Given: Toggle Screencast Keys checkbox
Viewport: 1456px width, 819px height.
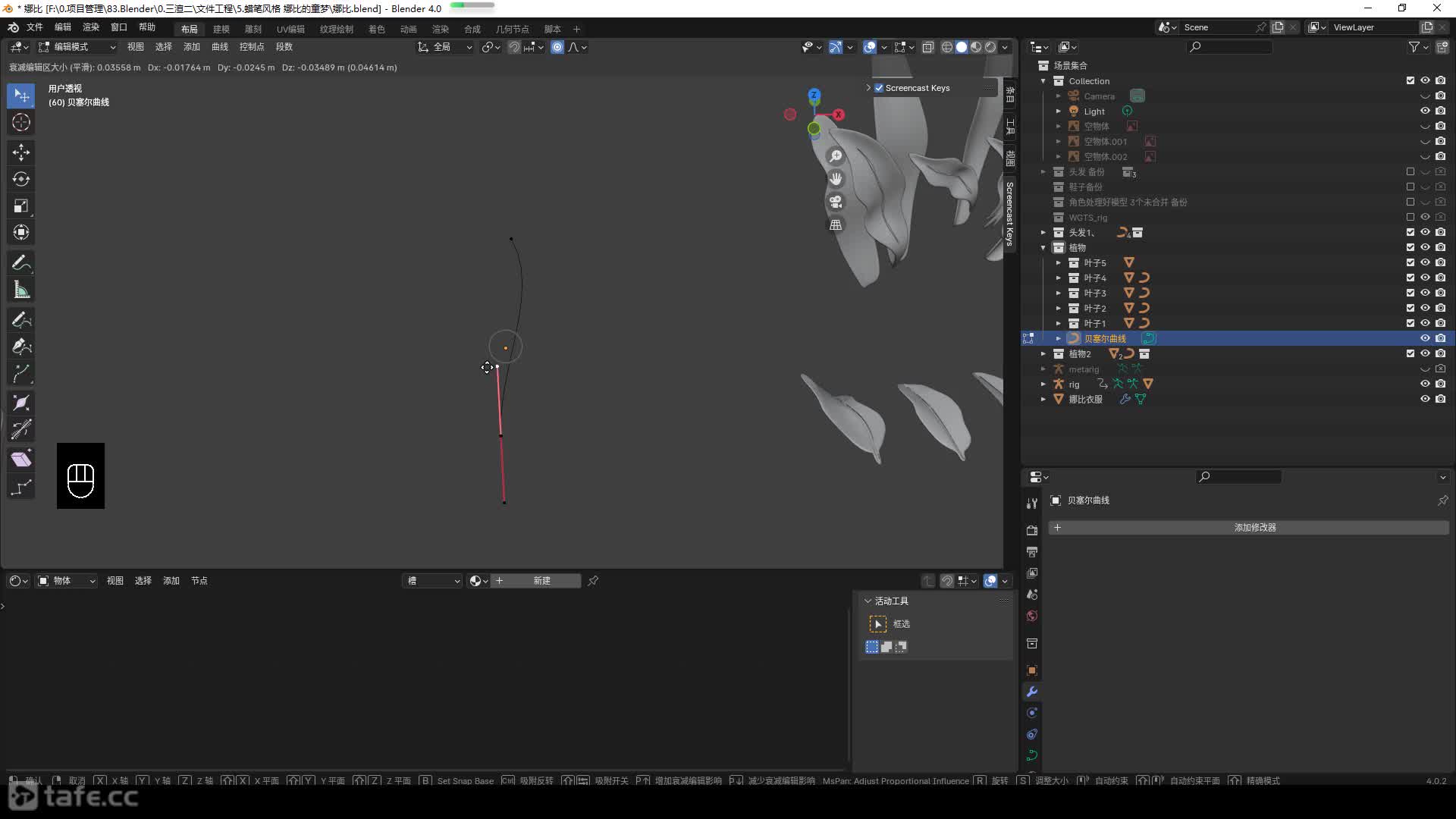Looking at the screenshot, I should (x=879, y=88).
